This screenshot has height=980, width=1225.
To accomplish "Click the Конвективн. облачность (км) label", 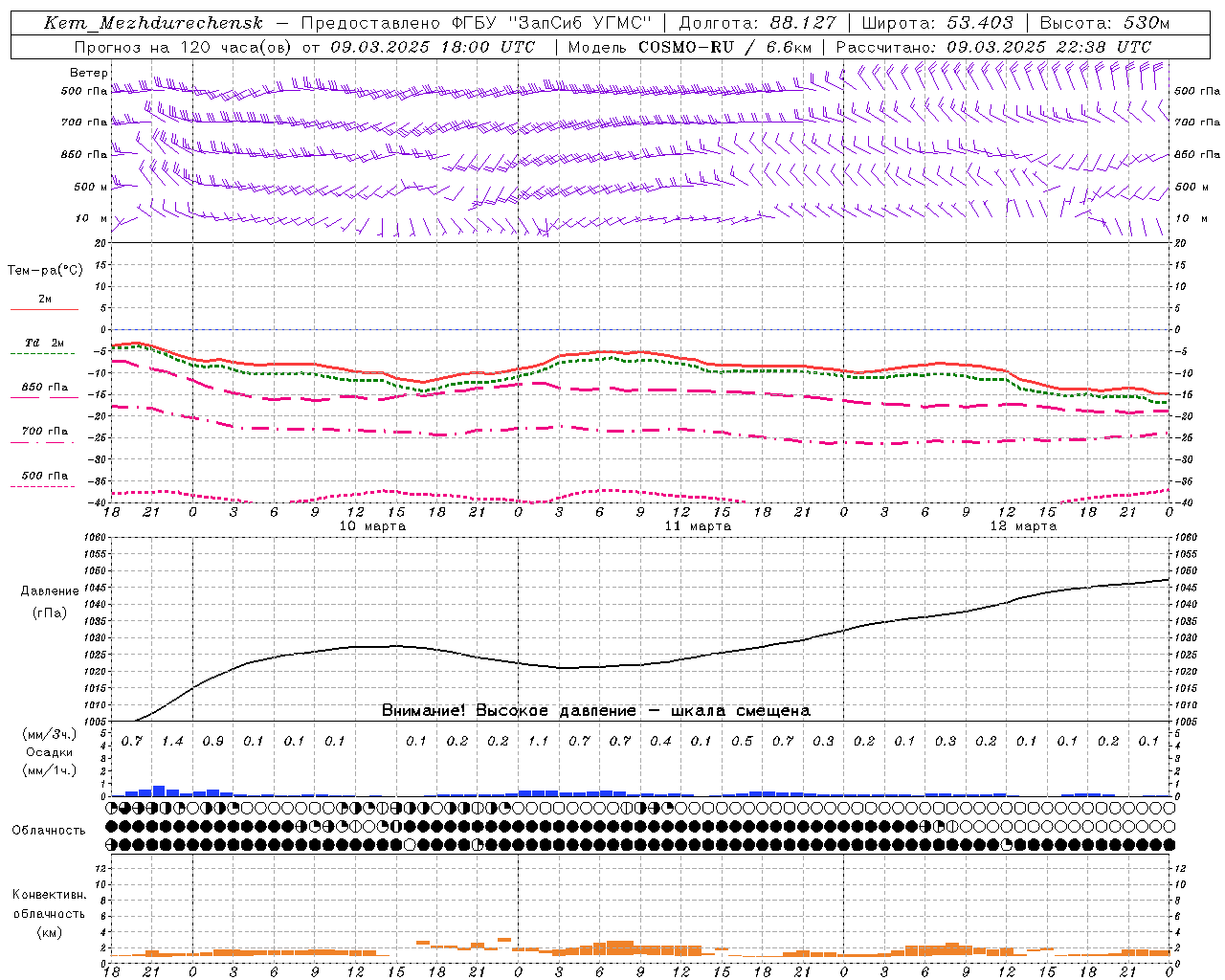I will pos(49,913).
